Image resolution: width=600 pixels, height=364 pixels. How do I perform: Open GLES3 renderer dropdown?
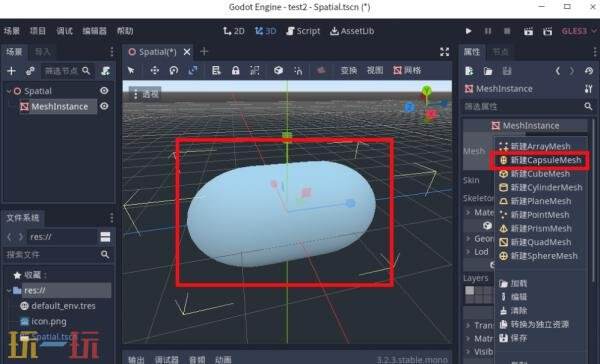coord(578,31)
